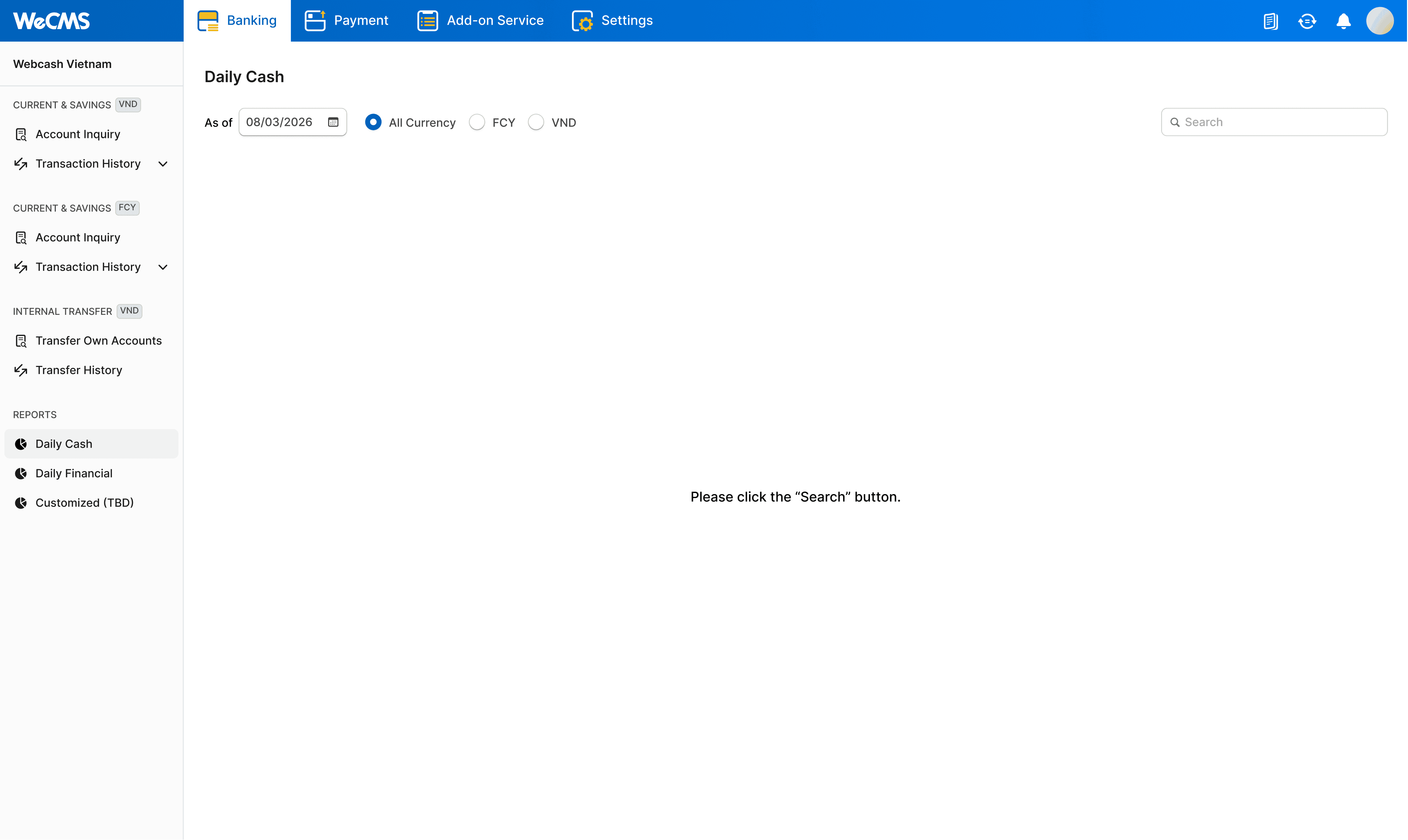The width and height of the screenshot is (1408, 840).
Task: Click the Customized (TBD) report icon
Action: [x=21, y=503]
